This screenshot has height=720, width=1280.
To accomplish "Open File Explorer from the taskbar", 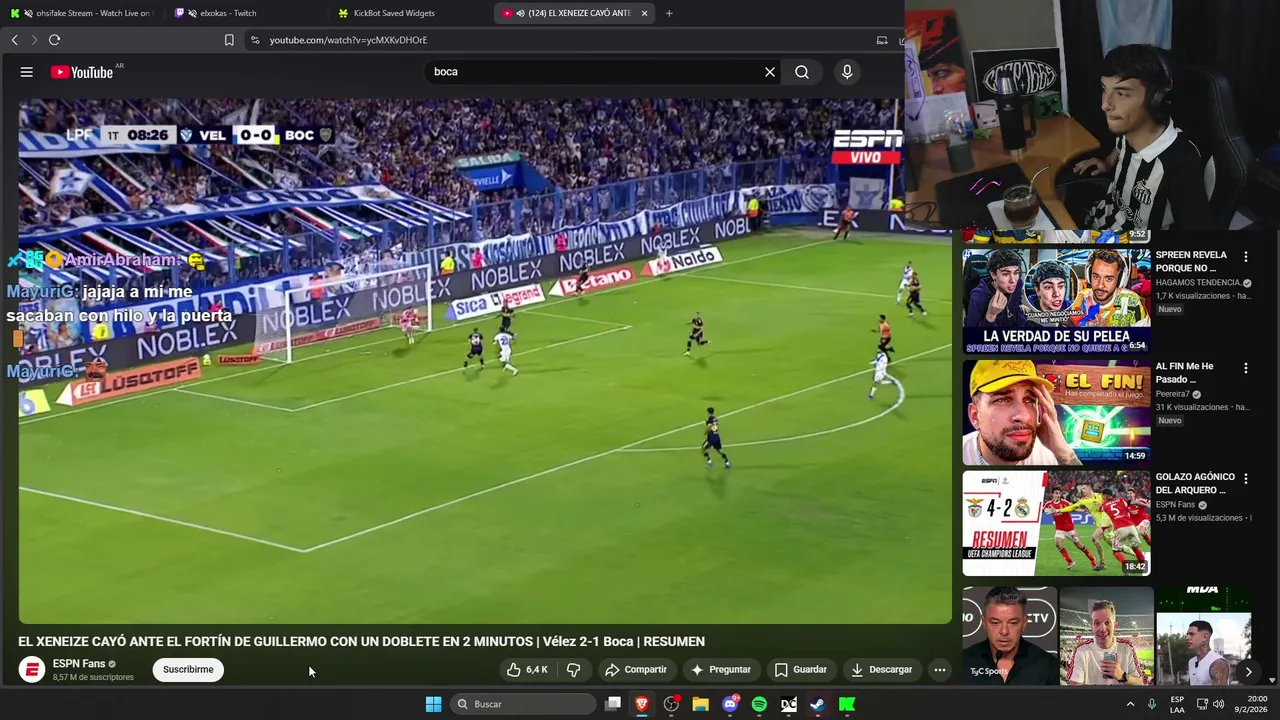I will point(700,704).
